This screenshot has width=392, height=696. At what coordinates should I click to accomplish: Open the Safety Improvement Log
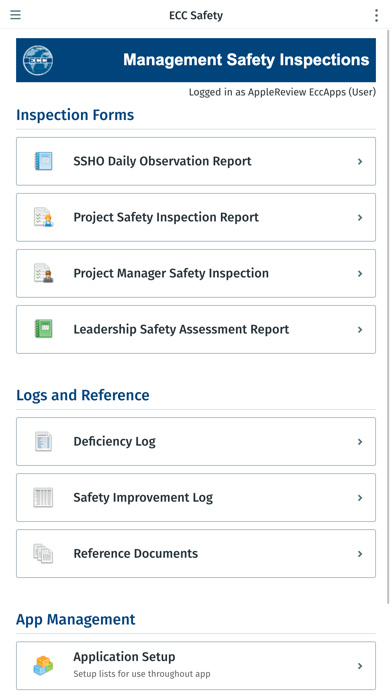(196, 497)
